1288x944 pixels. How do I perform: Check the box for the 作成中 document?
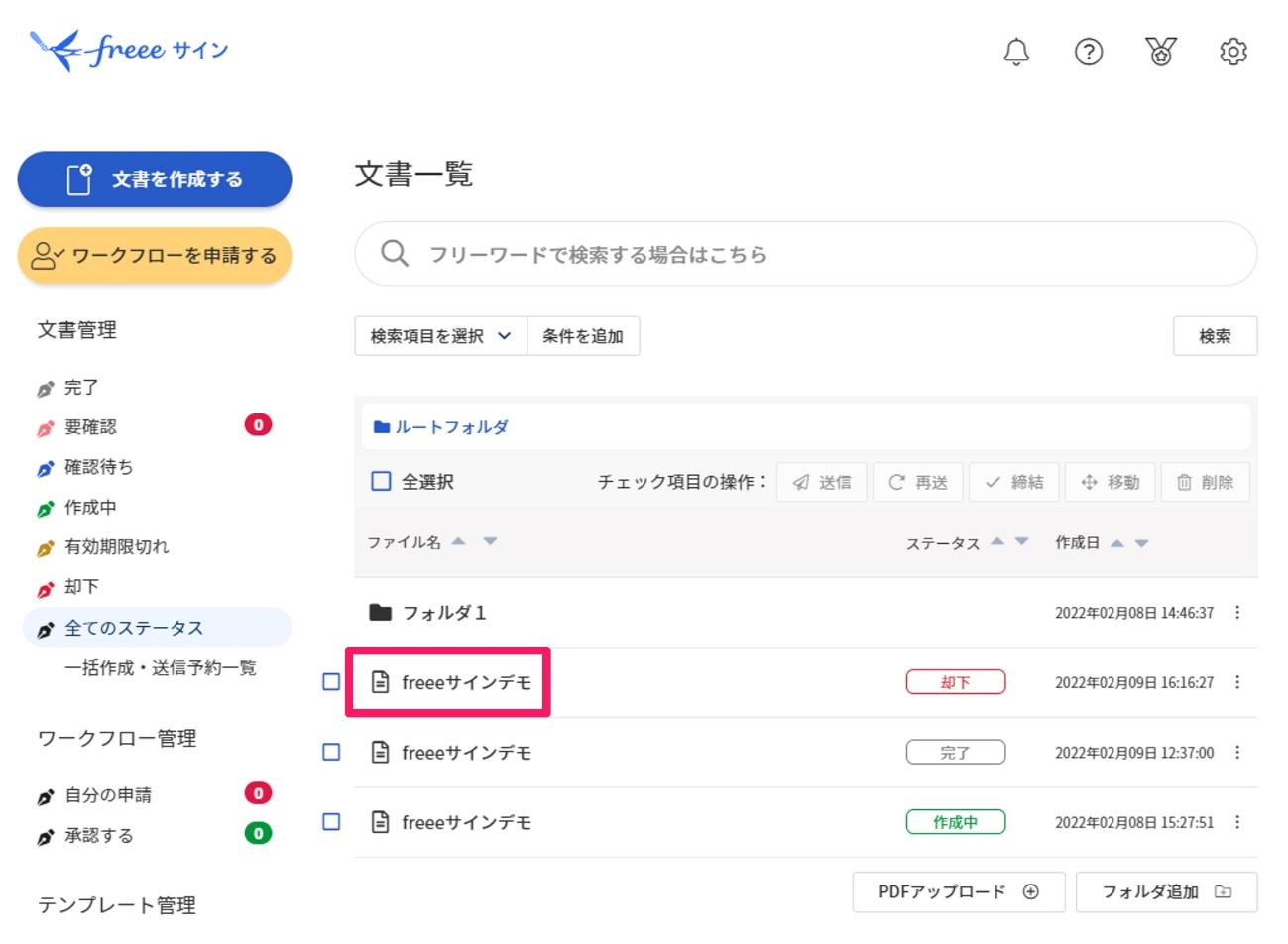(332, 821)
